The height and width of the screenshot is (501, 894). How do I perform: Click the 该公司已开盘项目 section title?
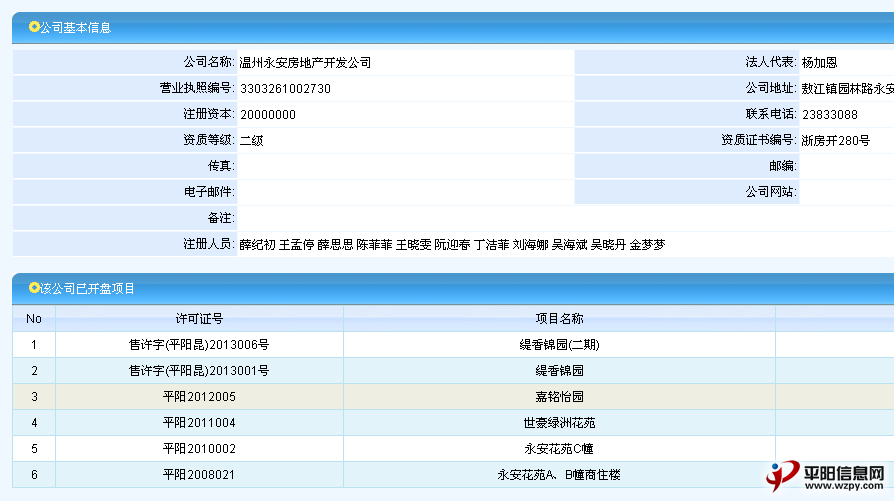(x=87, y=288)
